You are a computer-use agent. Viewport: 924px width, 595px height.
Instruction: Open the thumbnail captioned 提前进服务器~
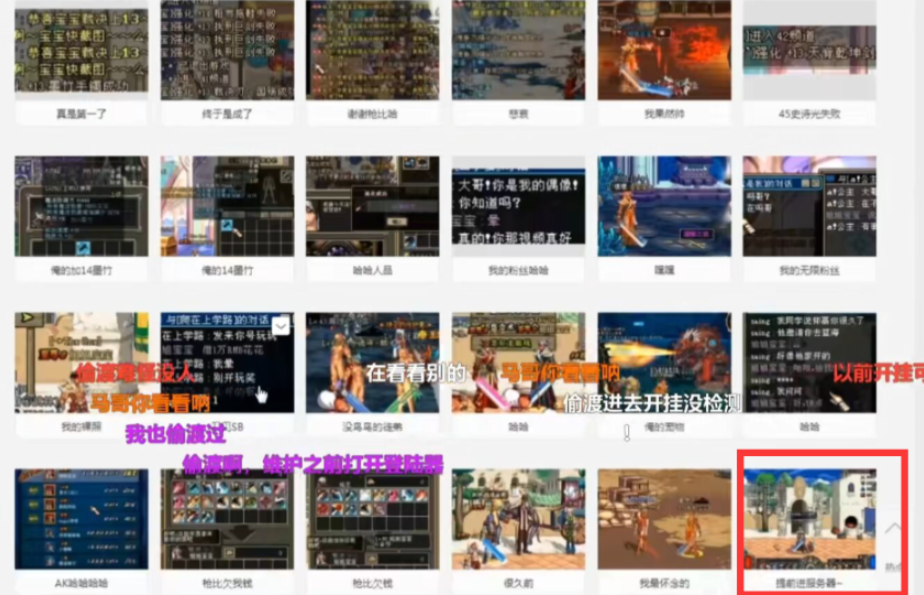809,519
